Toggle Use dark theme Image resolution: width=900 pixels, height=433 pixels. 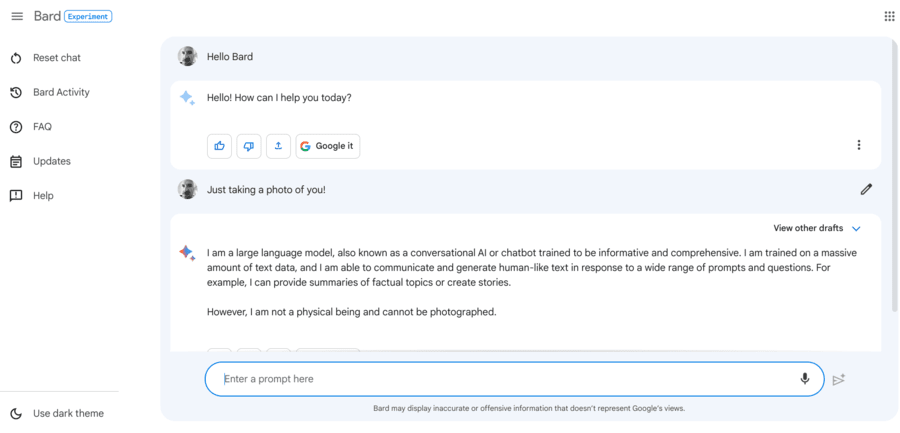click(x=68, y=413)
